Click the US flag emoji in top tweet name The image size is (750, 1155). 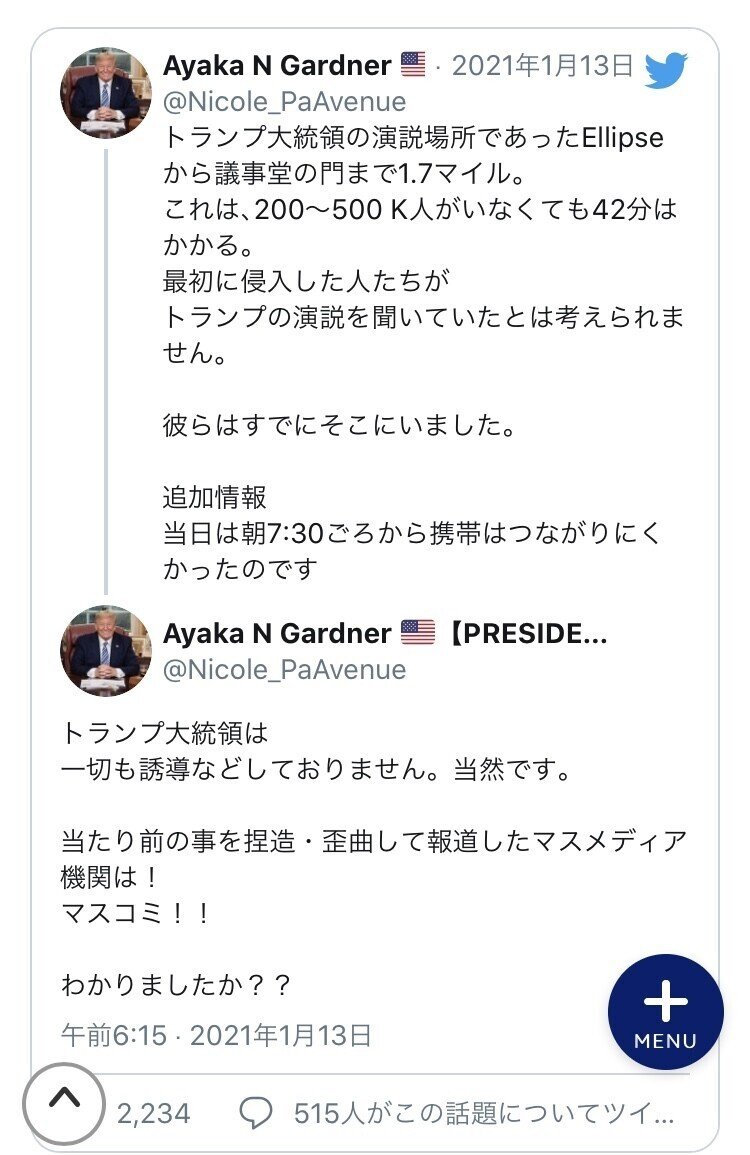pyautogui.click(x=413, y=64)
